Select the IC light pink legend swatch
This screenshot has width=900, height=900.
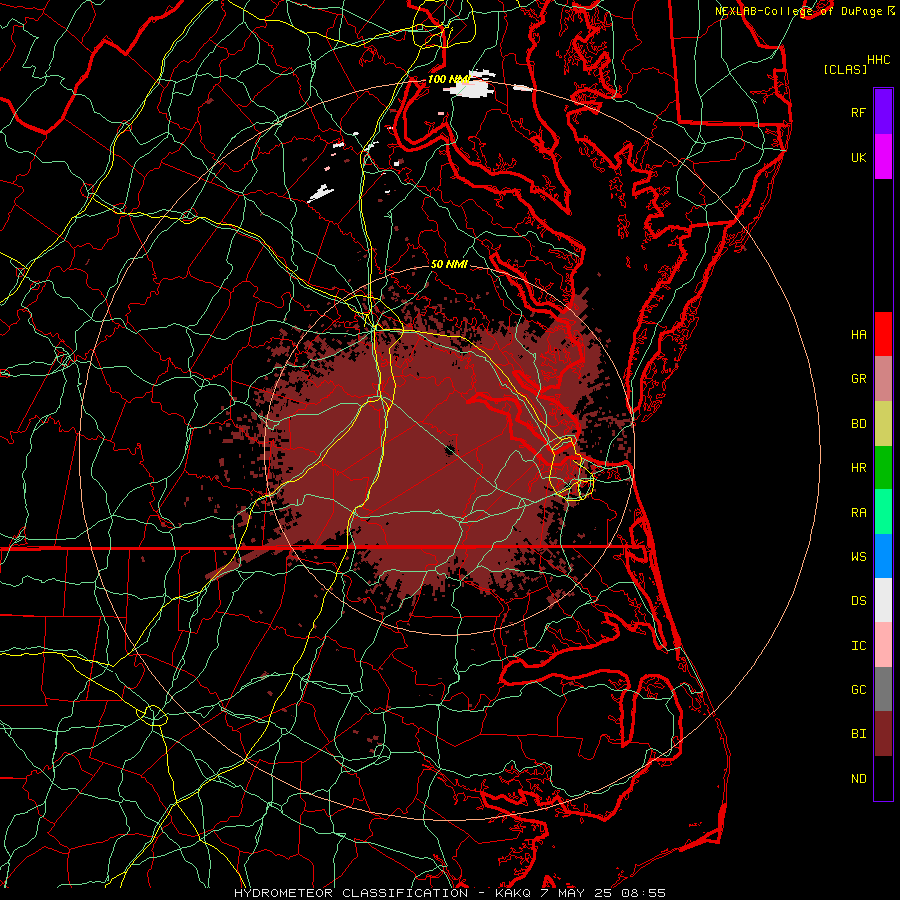pyautogui.click(x=883, y=645)
